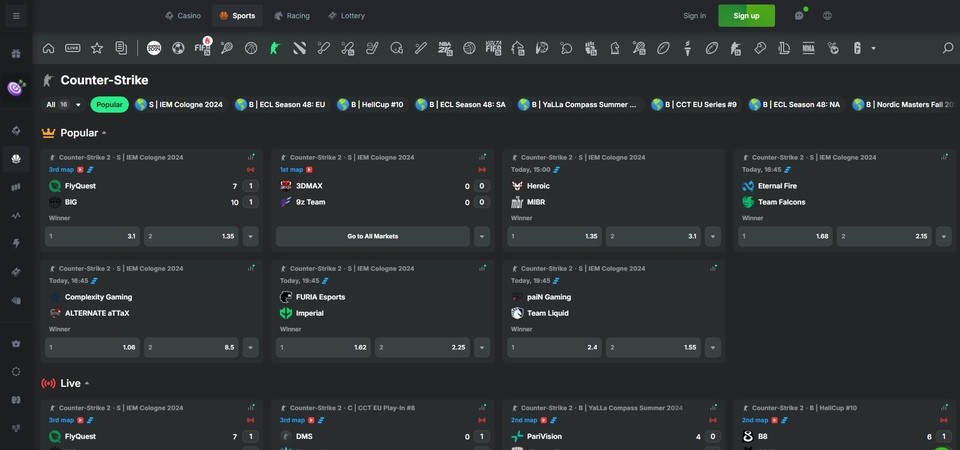
Task: Bet on BIG to win at 1.35
Action: point(192,236)
